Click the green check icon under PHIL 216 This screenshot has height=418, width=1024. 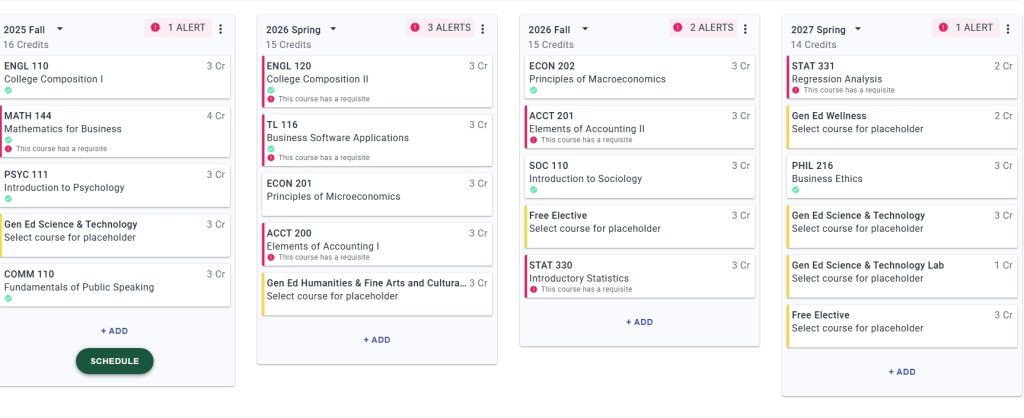point(796,190)
